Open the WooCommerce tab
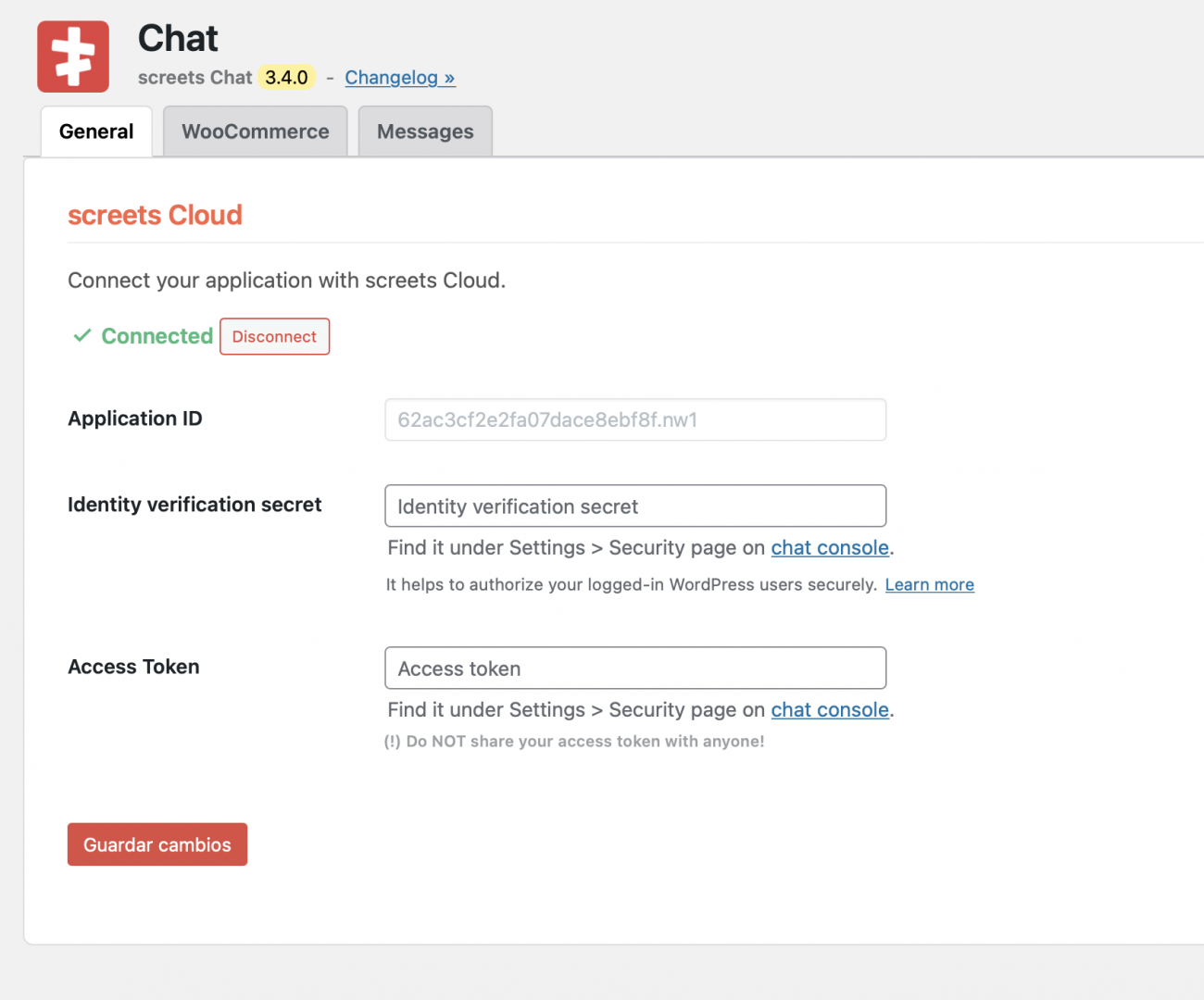The image size is (1204, 1000). click(256, 131)
